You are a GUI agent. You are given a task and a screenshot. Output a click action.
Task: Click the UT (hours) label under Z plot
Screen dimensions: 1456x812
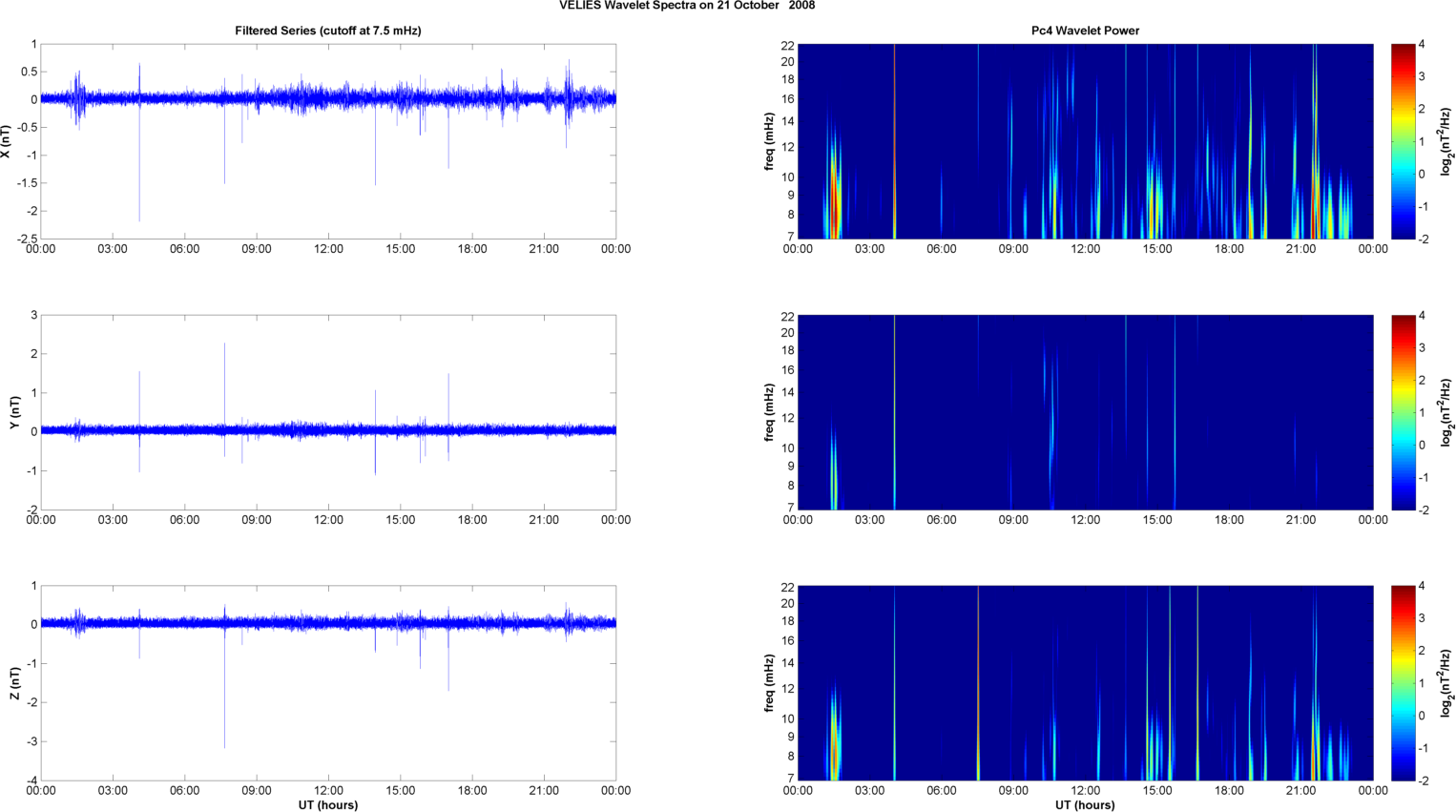pyautogui.click(x=327, y=805)
